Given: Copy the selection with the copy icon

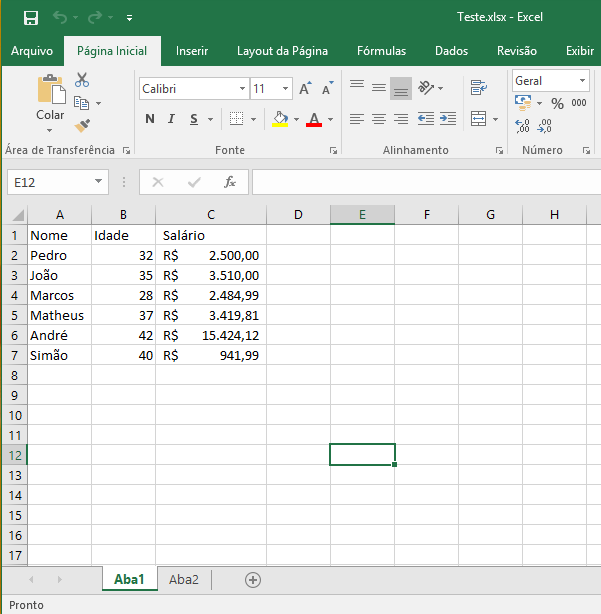Looking at the screenshot, I should [x=81, y=103].
